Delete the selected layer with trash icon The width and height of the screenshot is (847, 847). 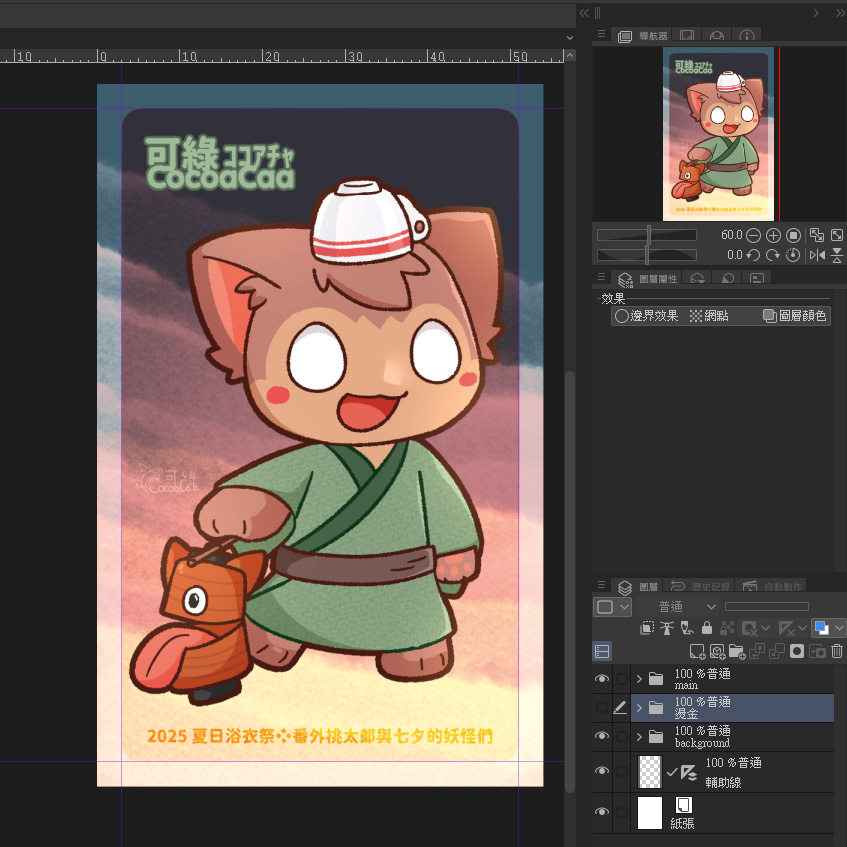tap(837, 651)
